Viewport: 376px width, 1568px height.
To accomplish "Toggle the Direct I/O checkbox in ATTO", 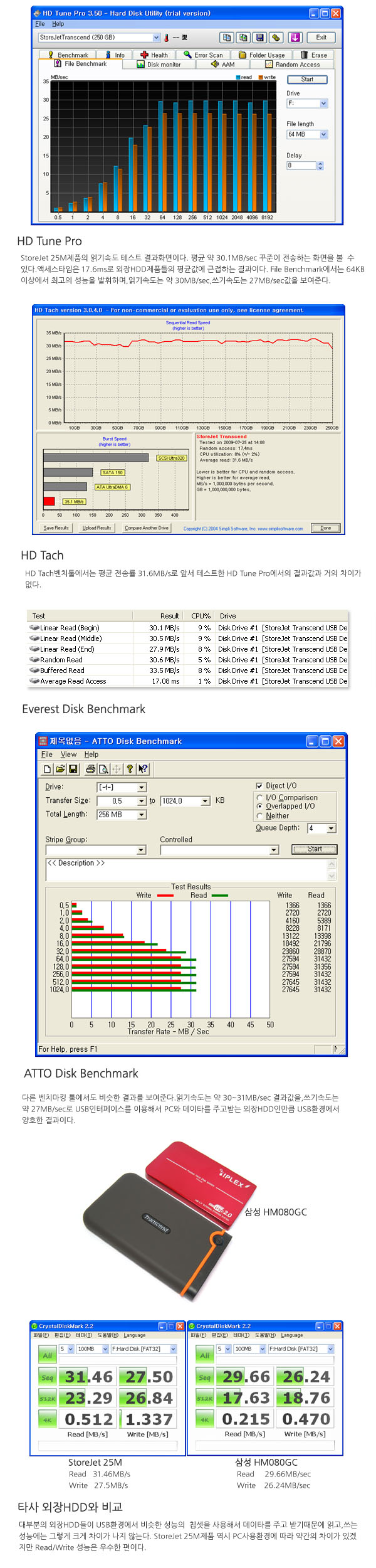I will (x=259, y=785).
